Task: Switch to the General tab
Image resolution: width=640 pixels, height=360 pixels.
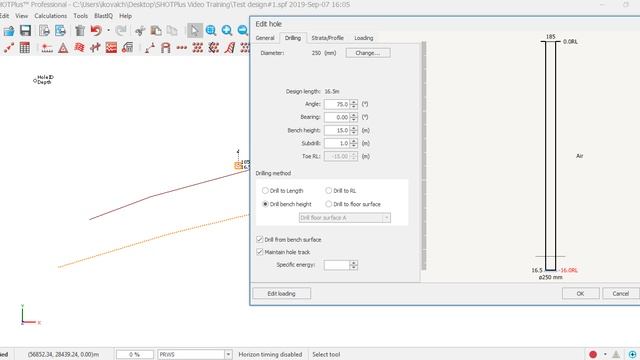Action: [x=265, y=38]
